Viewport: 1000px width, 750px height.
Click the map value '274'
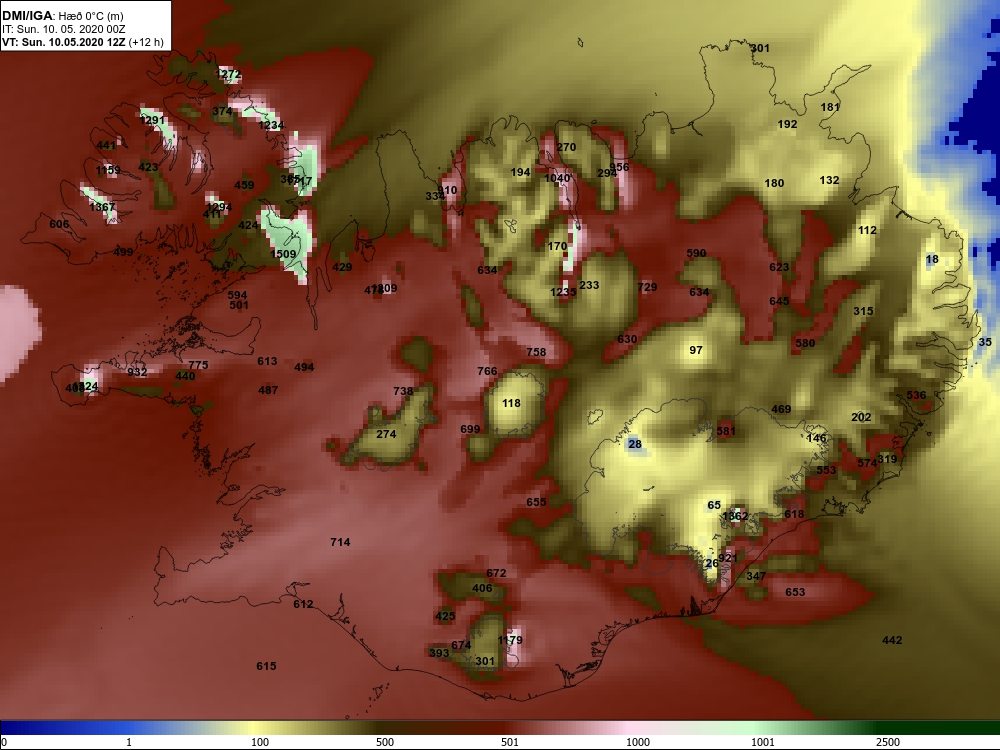[386, 434]
